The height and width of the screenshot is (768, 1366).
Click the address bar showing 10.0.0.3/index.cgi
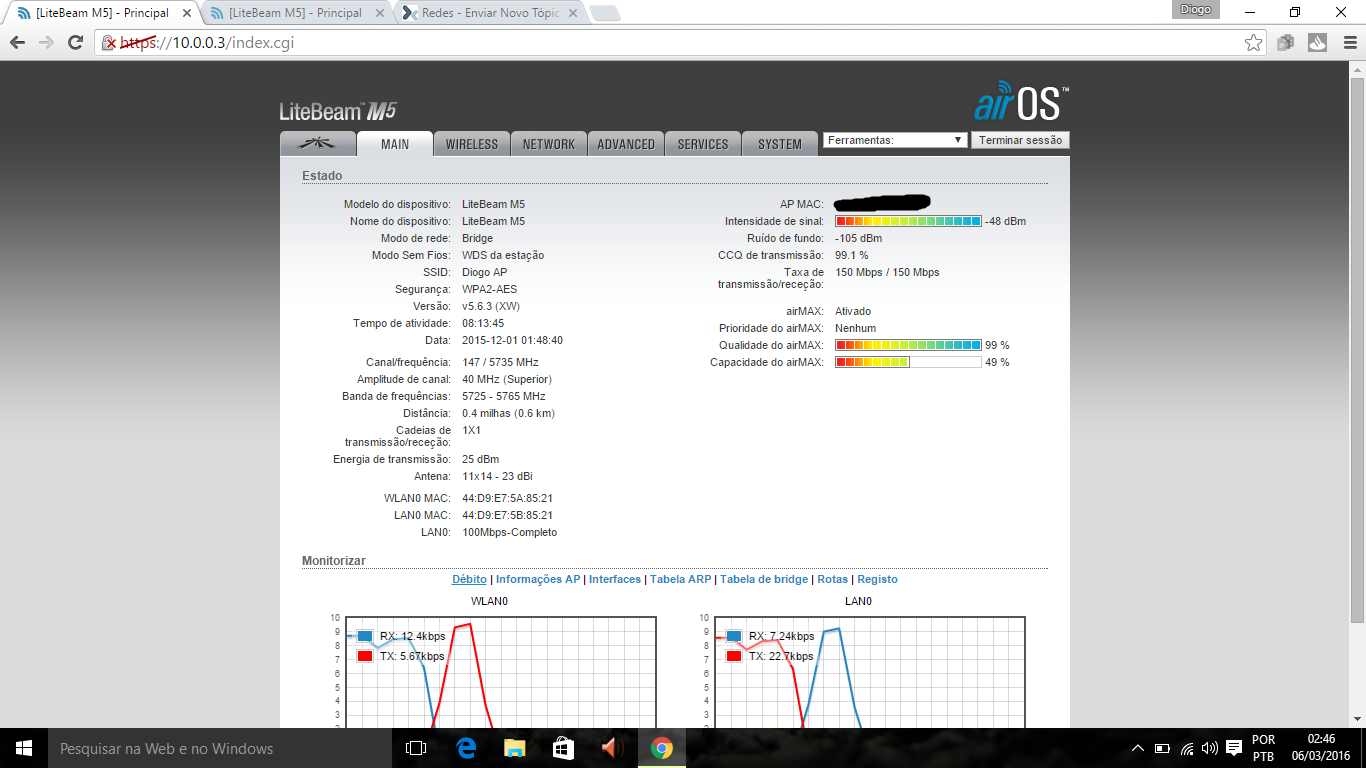[680, 43]
